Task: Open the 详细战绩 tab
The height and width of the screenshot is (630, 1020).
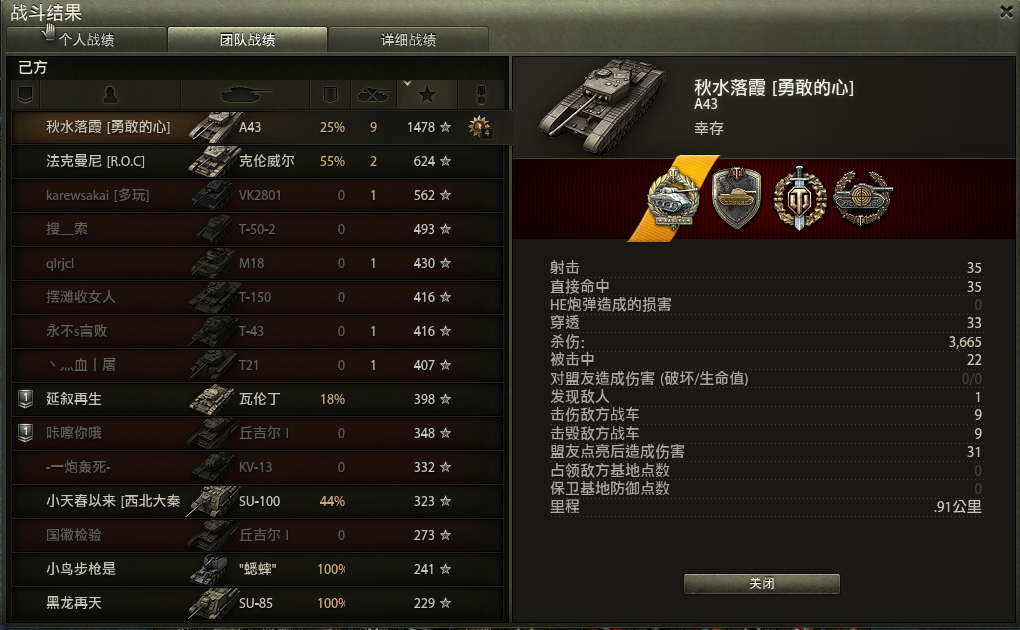Action: [x=409, y=40]
